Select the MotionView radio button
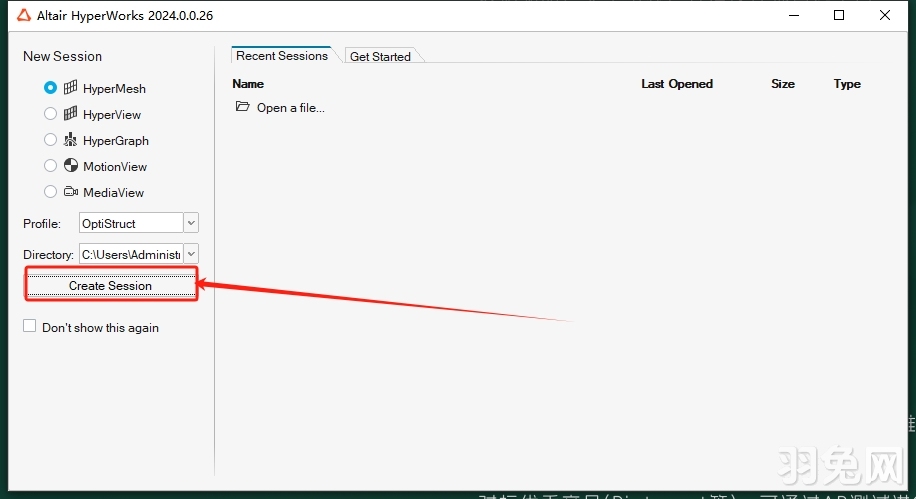The height and width of the screenshot is (499, 916). 50,166
